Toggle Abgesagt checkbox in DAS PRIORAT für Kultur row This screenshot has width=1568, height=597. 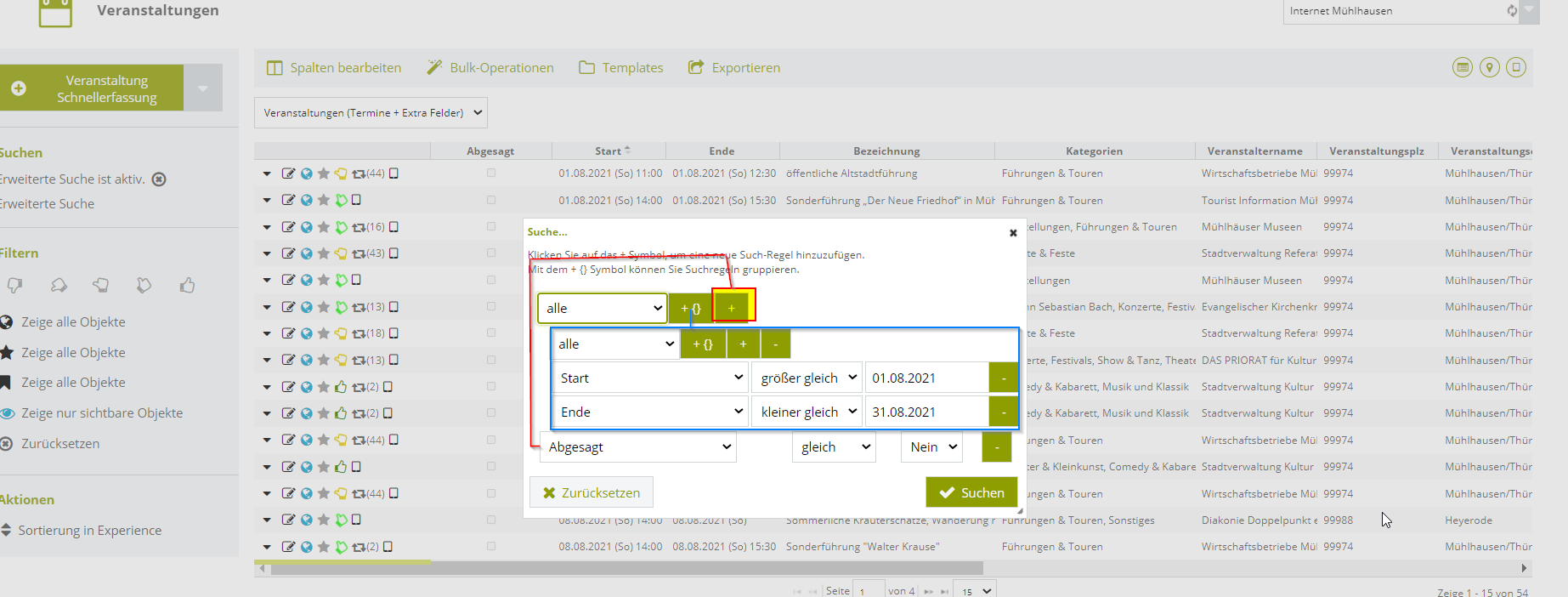tap(491, 360)
